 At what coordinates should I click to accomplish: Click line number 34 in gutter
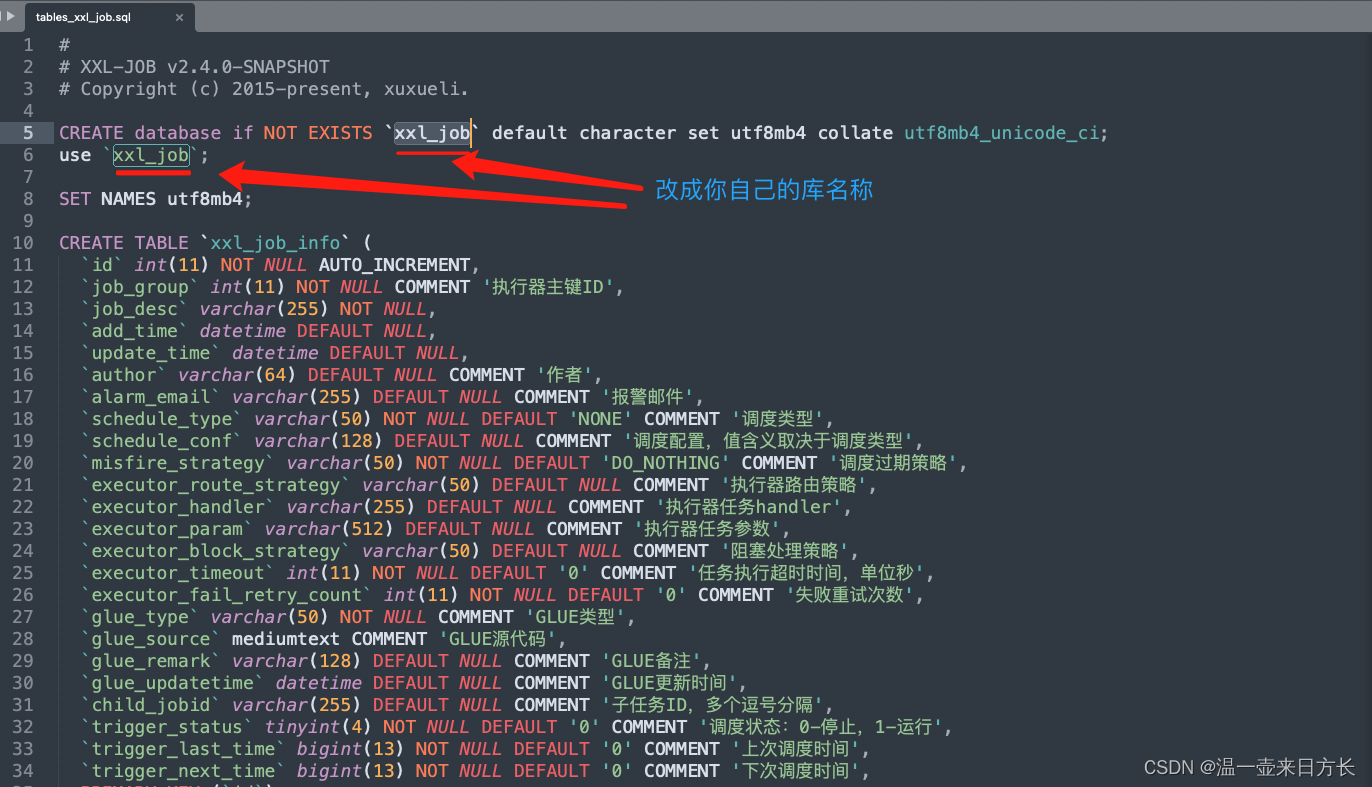[23, 771]
